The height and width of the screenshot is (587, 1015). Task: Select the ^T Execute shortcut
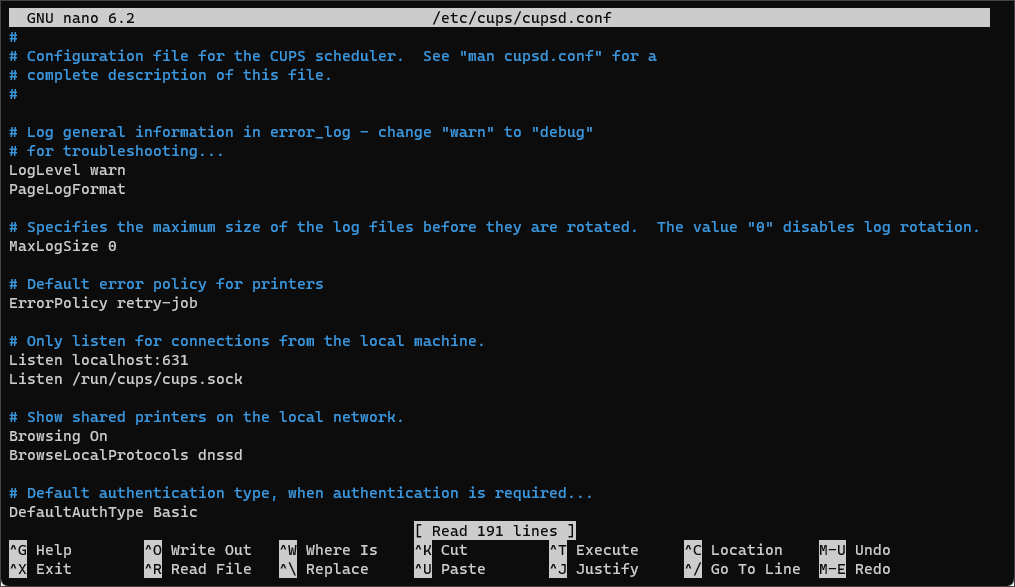click(x=594, y=550)
